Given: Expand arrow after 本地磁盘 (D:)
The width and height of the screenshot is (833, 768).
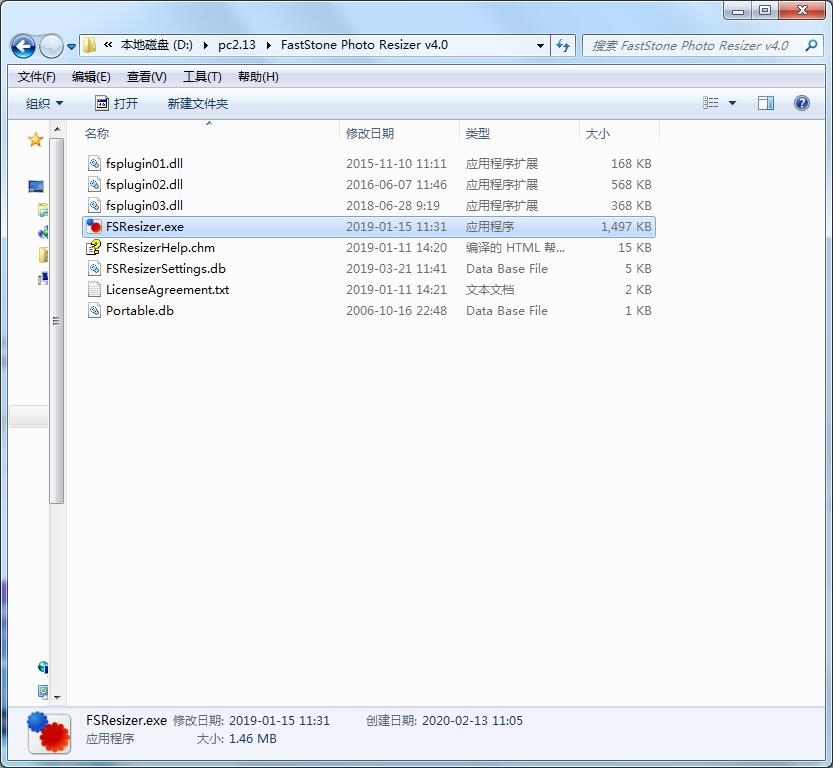Looking at the screenshot, I should 206,46.
